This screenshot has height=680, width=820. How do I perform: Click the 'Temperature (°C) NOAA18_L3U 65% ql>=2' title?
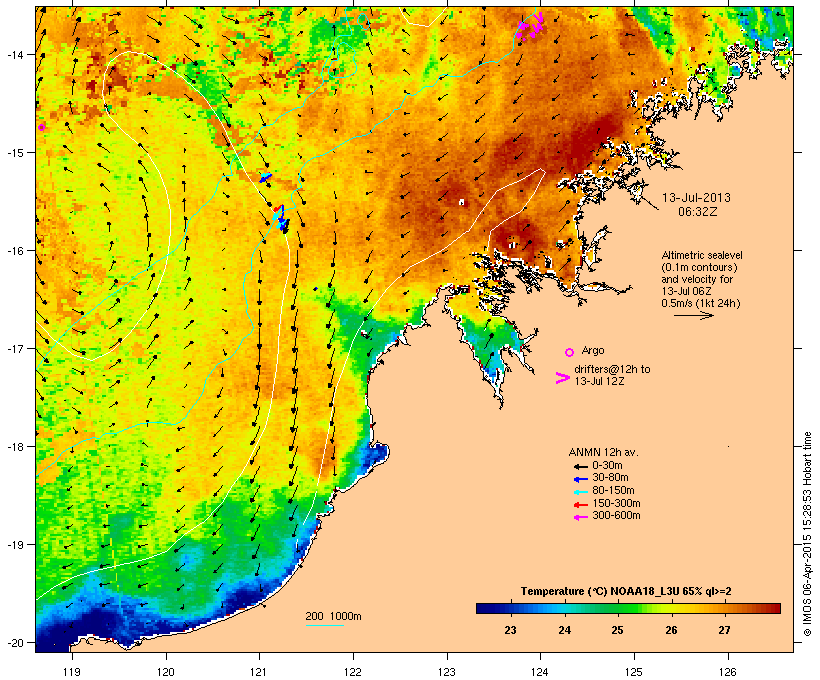pyautogui.click(x=626, y=592)
